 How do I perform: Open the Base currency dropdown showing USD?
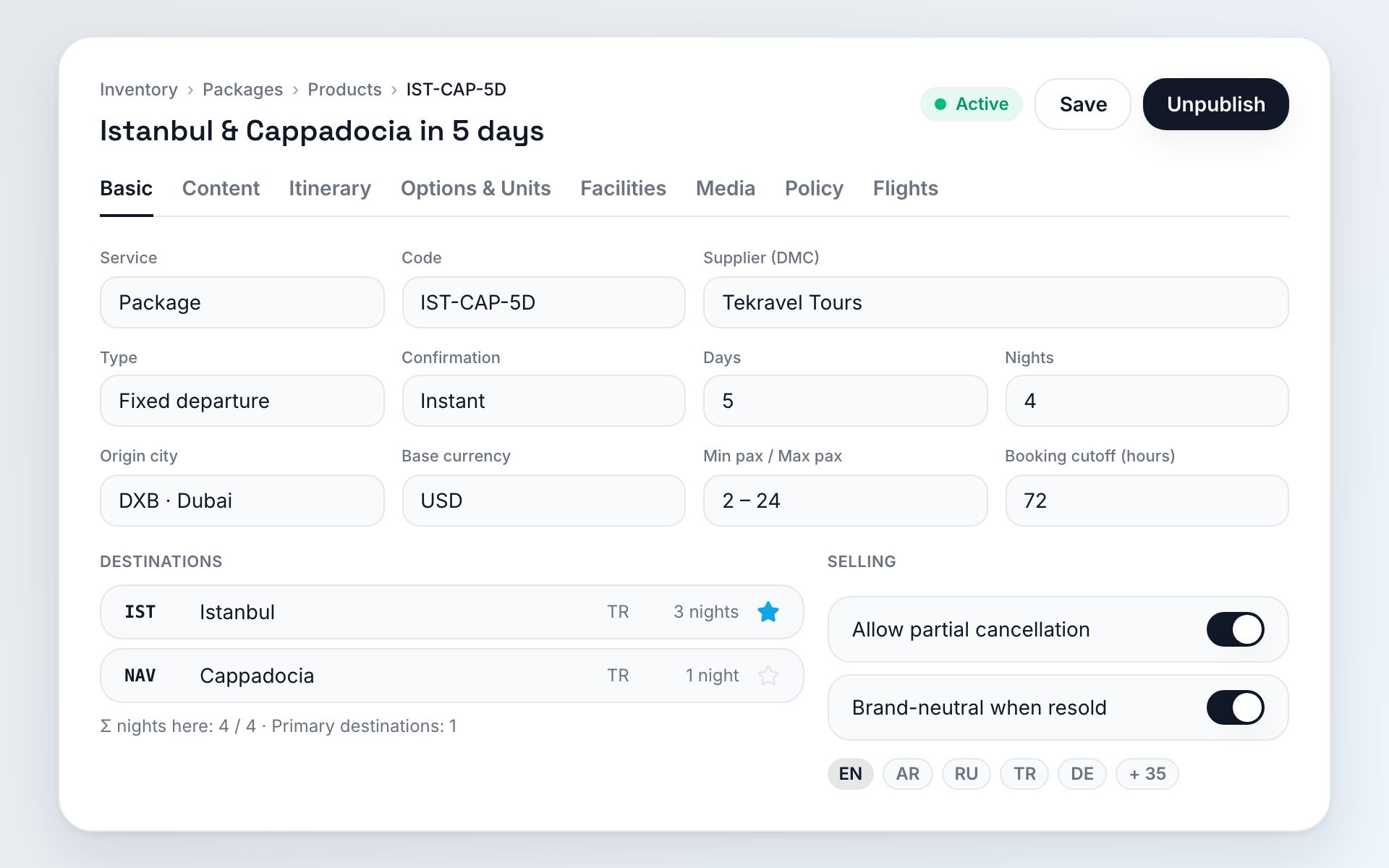click(543, 501)
